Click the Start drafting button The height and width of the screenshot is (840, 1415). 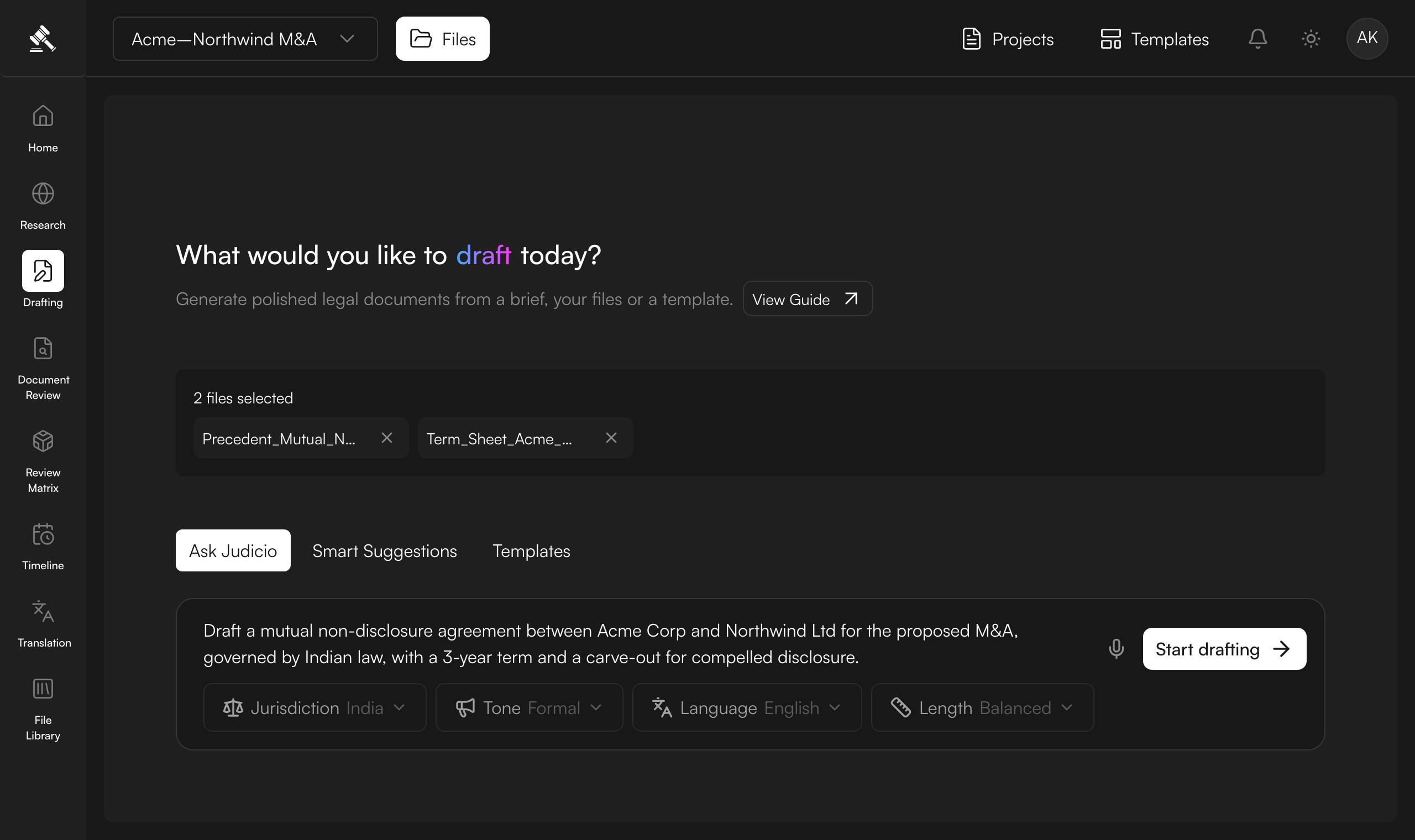1225,649
